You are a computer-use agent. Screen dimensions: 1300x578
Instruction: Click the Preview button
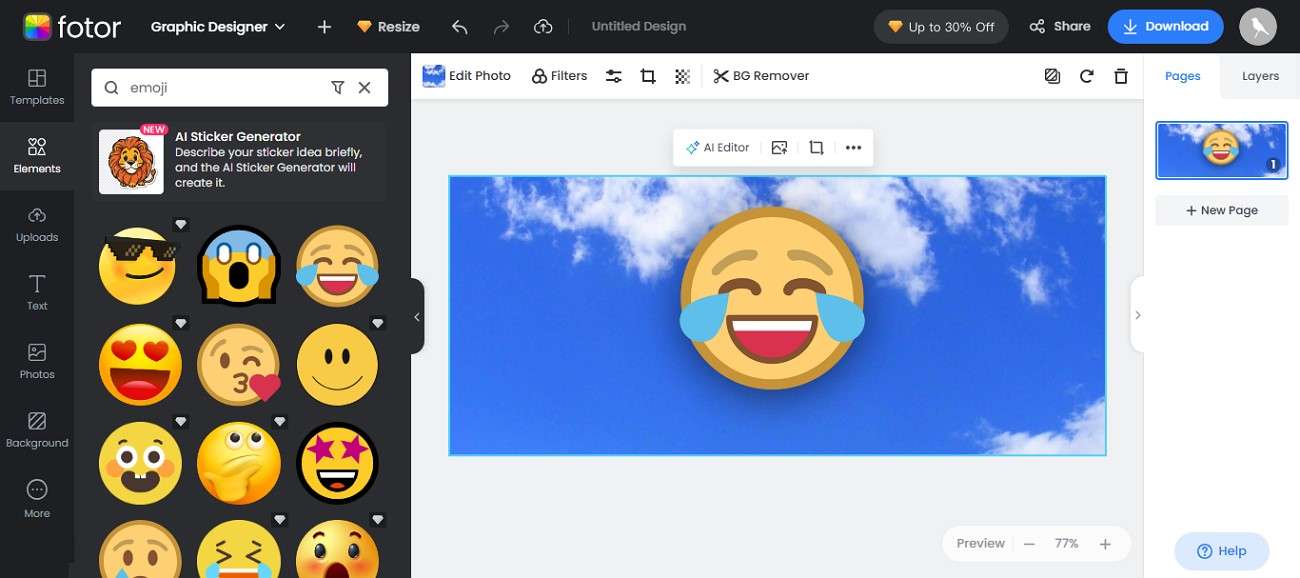coord(980,543)
